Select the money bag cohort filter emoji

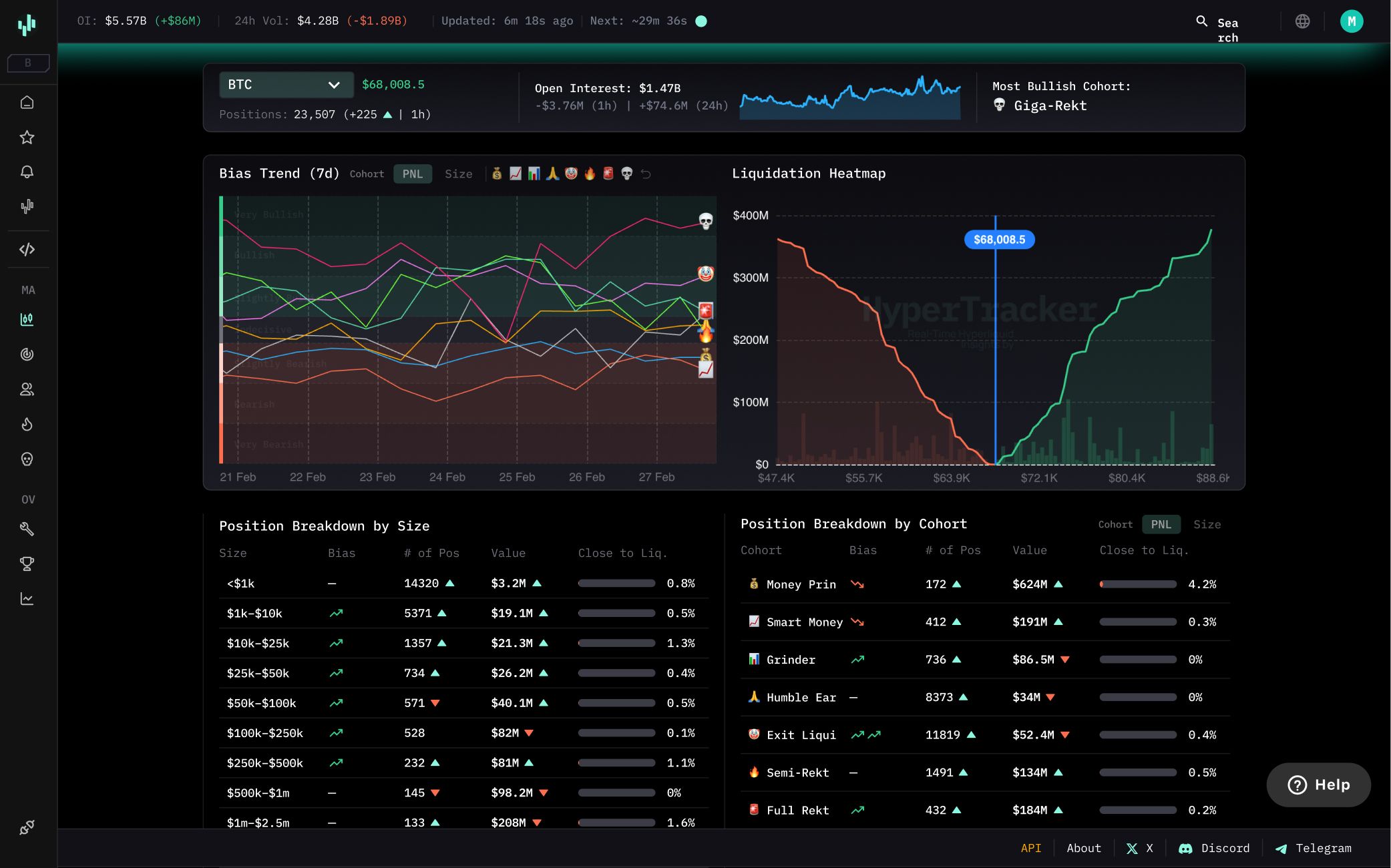(497, 174)
